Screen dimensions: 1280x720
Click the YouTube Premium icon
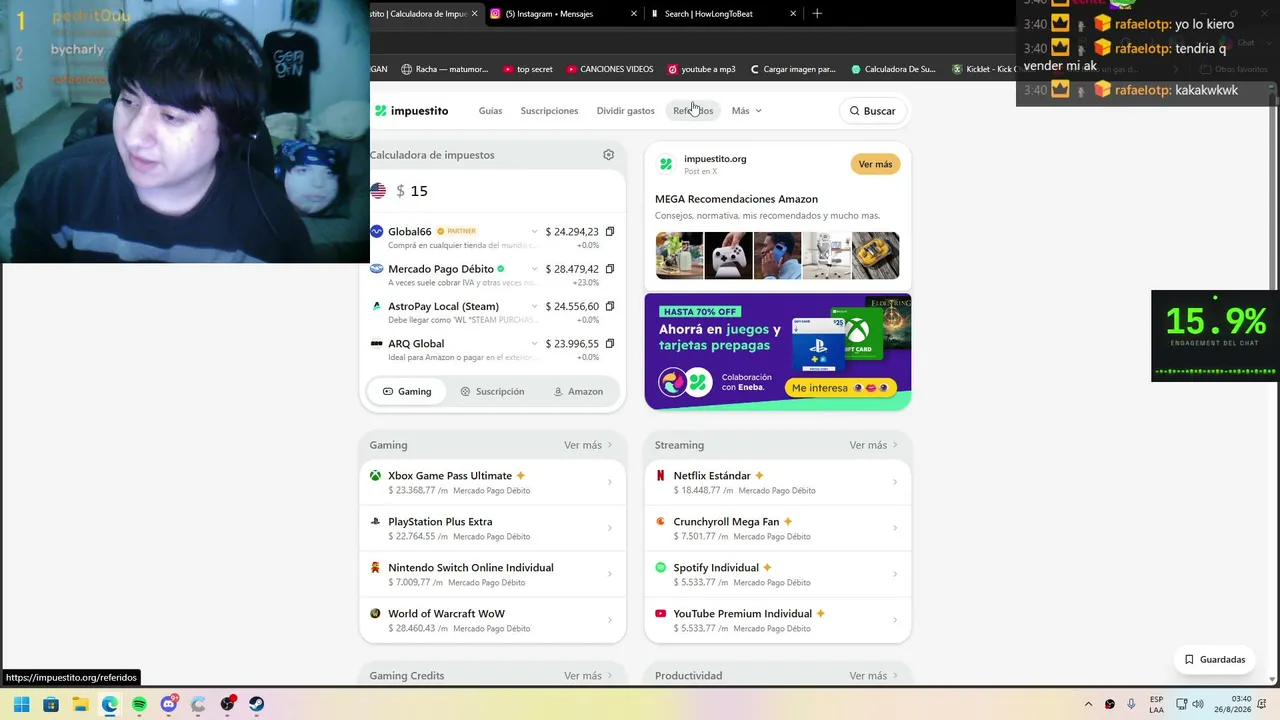click(x=660, y=614)
